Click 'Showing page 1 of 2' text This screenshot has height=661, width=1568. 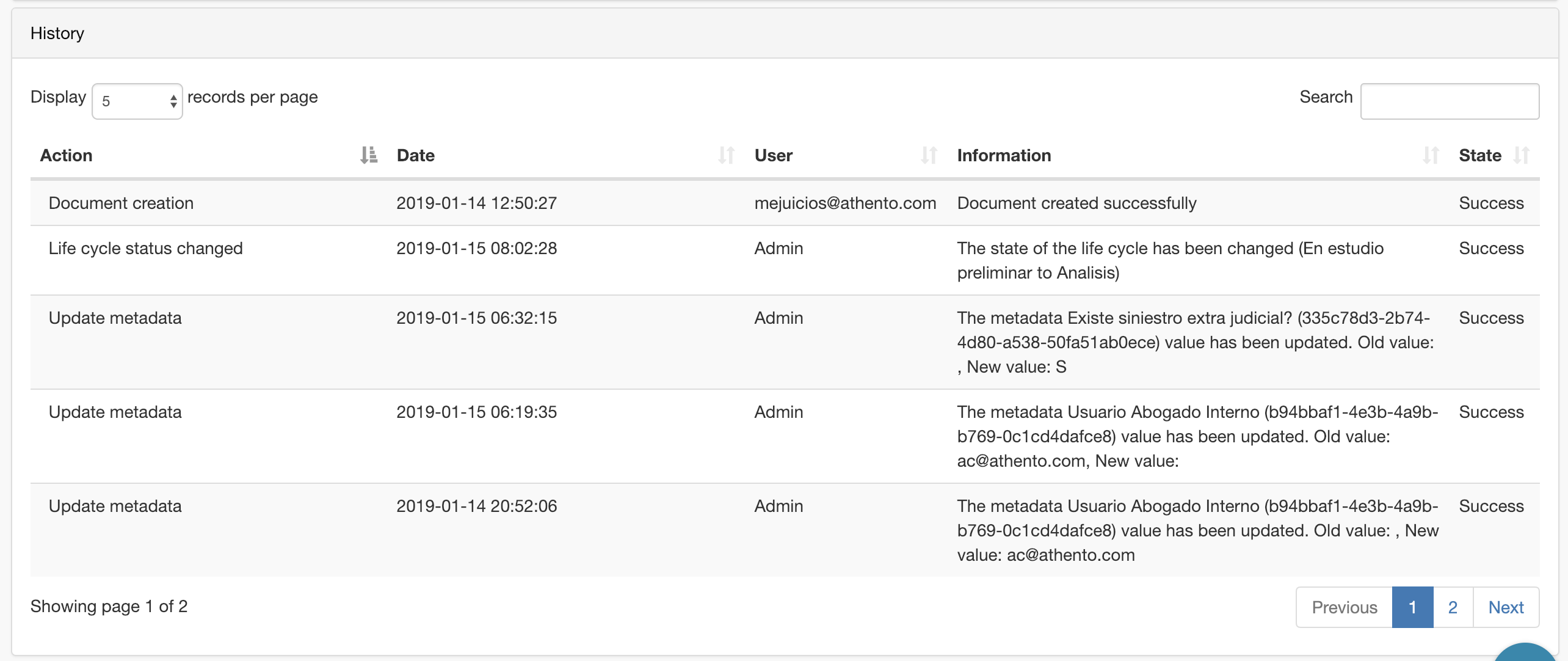coord(109,606)
